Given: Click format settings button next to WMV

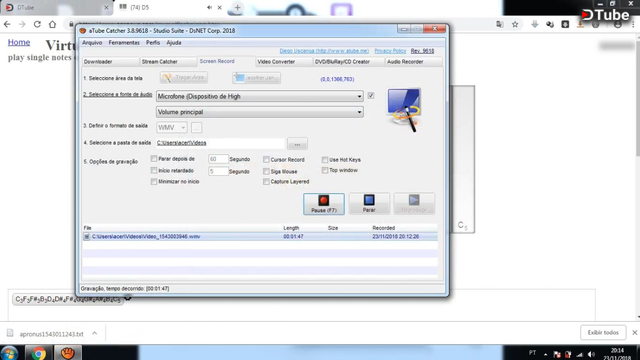Looking at the screenshot, I should click(196, 128).
